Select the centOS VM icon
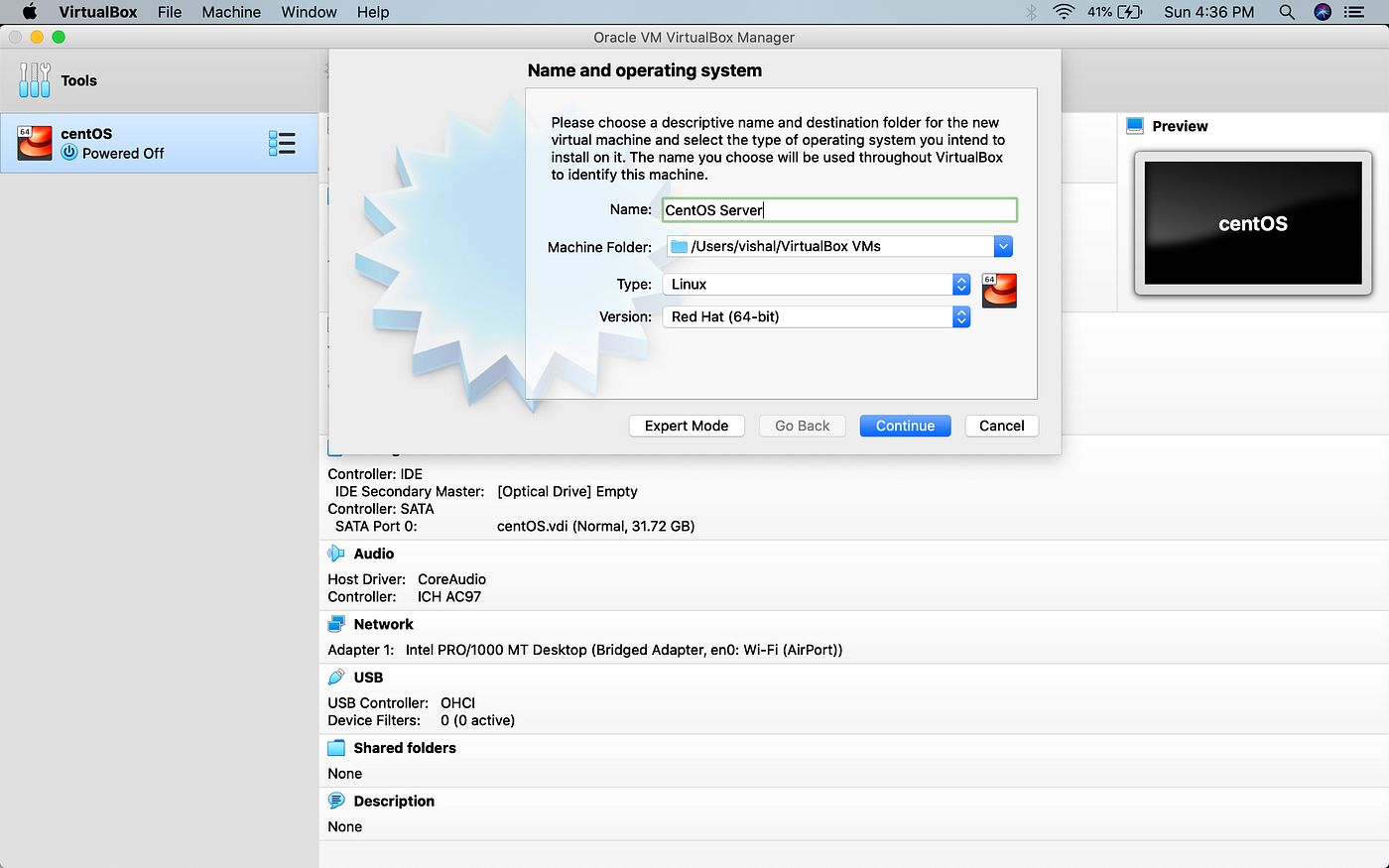The height and width of the screenshot is (868, 1389). tap(35, 142)
